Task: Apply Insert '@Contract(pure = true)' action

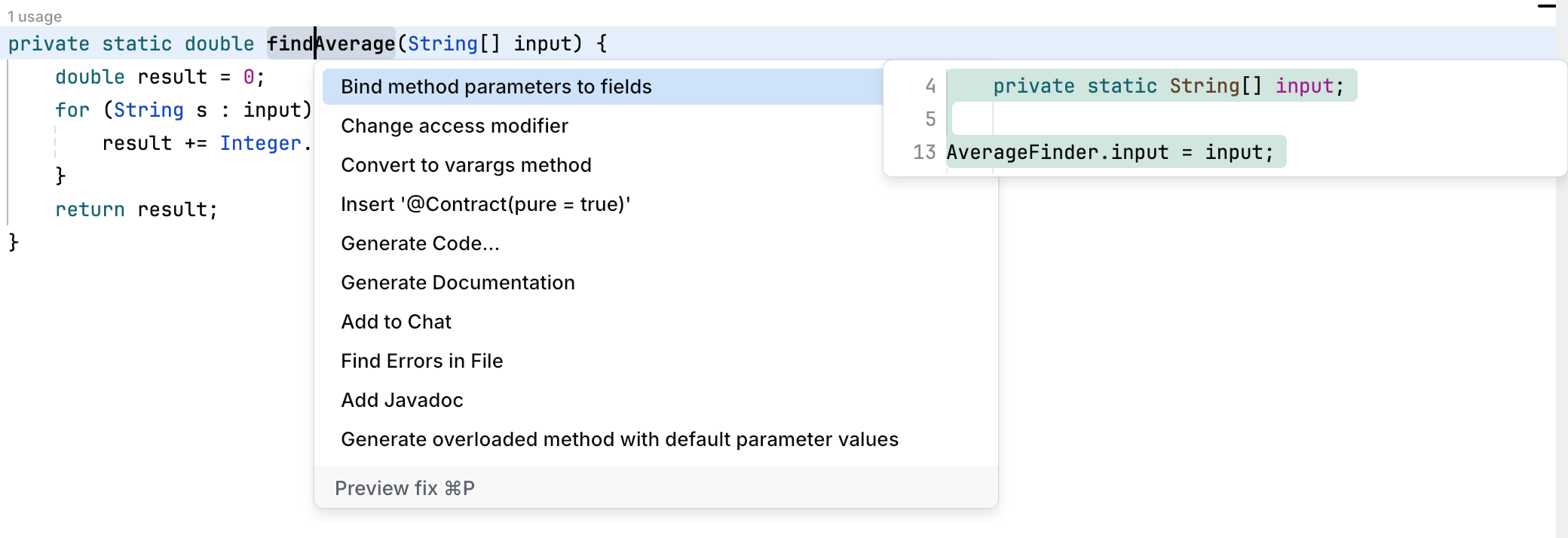Action: click(485, 203)
